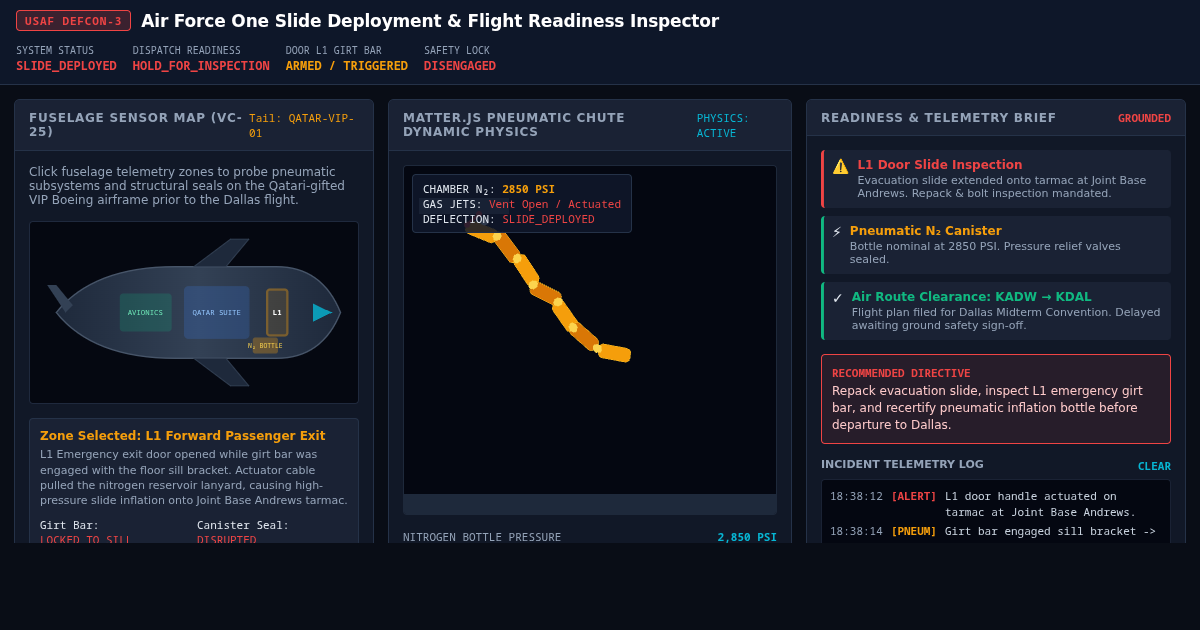
Task: Probe the QATAR SUITE zone on the fuselage
Action: click(x=216, y=312)
